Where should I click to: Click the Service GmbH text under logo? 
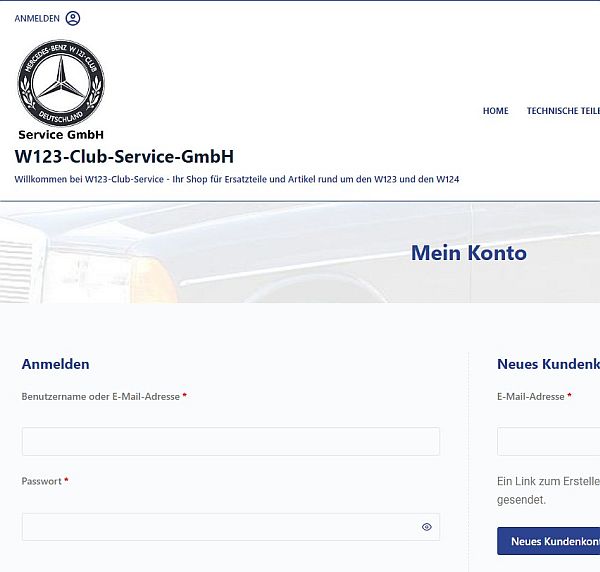click(61, 135)
